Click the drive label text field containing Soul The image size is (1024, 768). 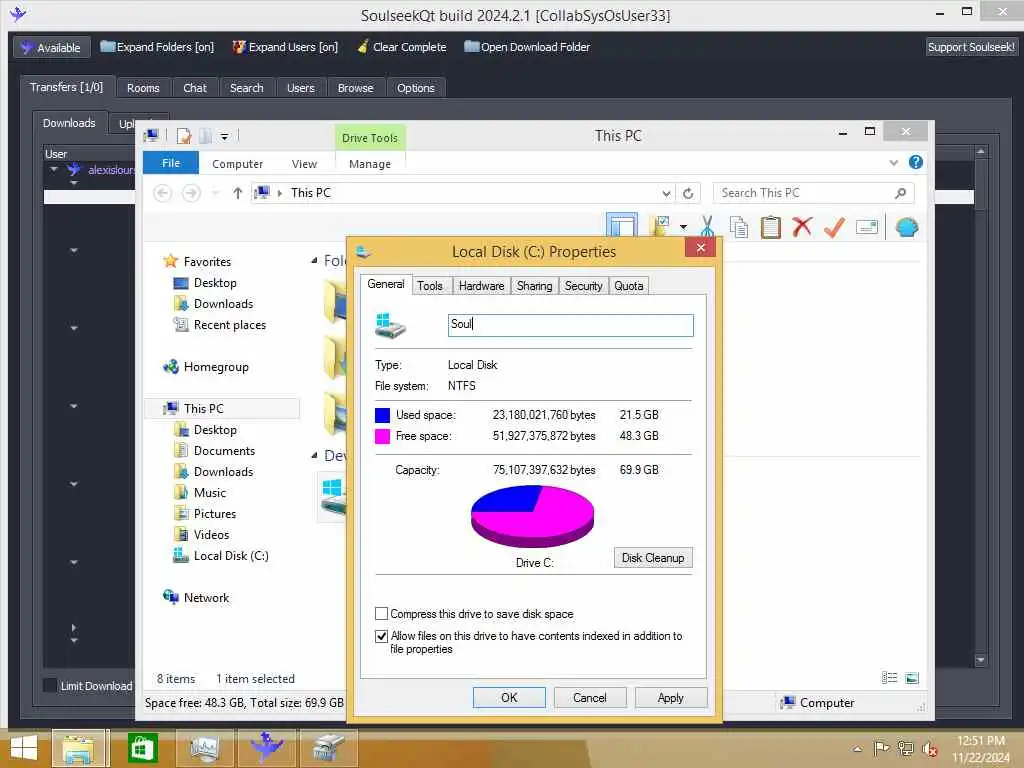click(x=570, y=325)
